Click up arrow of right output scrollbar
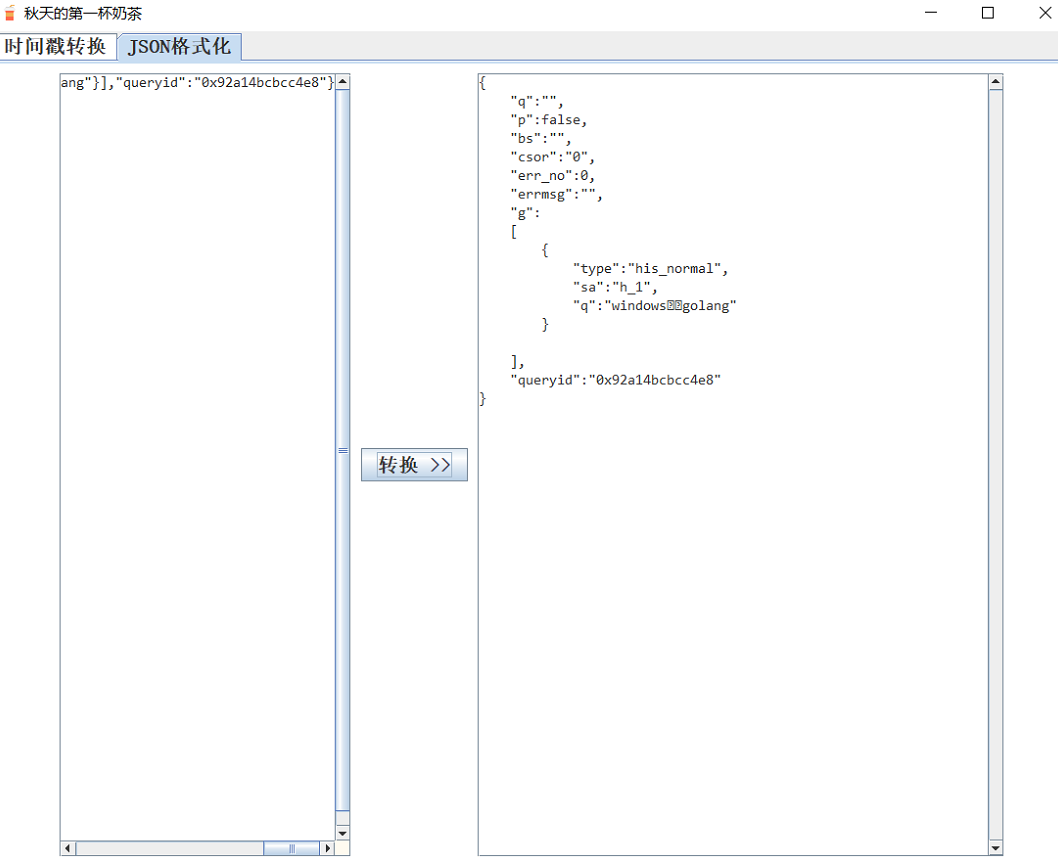1058x860 pixels. coord(996,82)
